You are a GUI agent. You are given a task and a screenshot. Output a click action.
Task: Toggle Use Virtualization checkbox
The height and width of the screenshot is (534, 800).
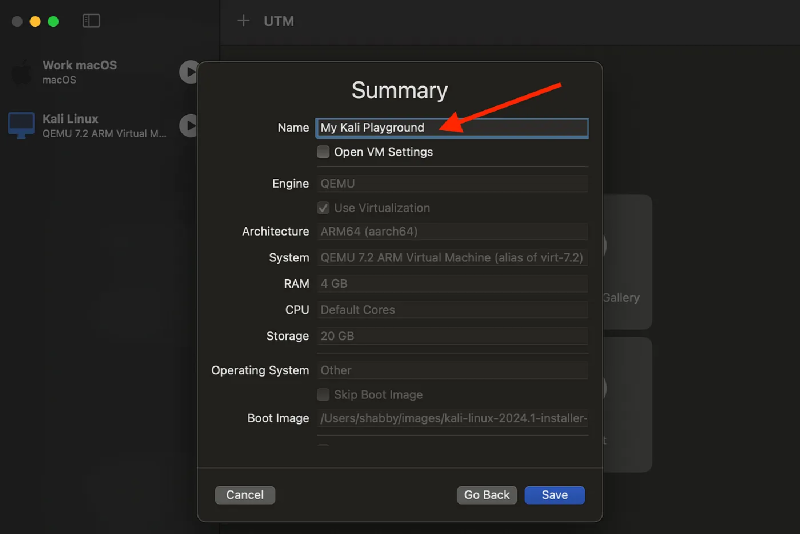tap(323, 208)
